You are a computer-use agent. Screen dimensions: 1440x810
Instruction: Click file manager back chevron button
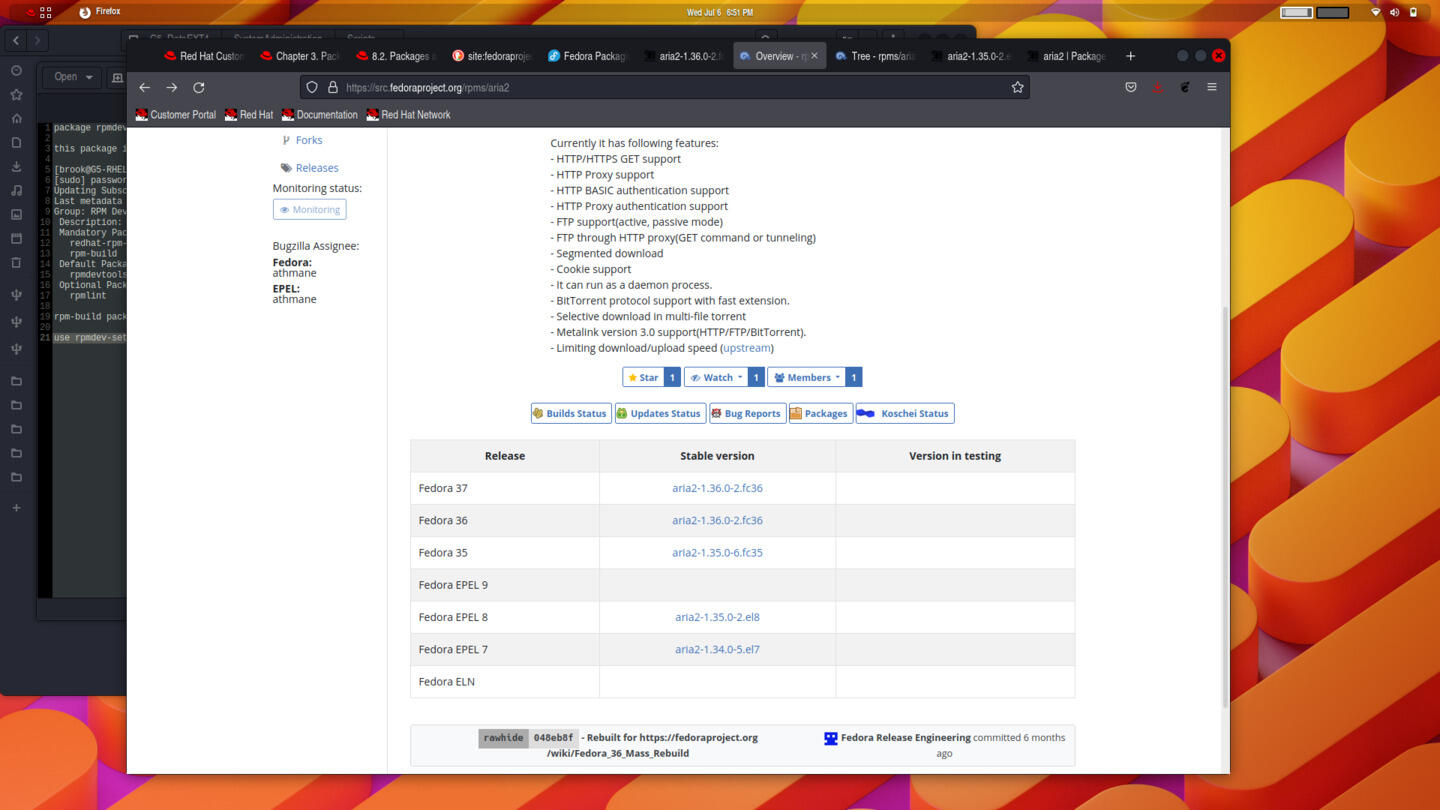[16, 40]
